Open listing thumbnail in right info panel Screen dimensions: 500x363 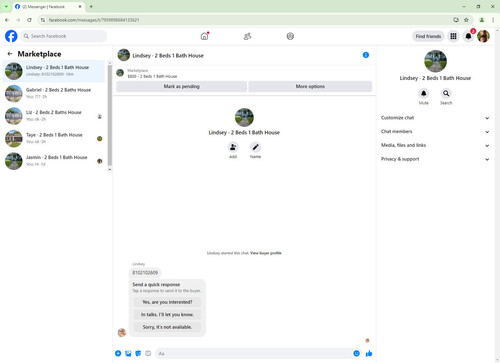pyautogui.click(x=435, y=61)
